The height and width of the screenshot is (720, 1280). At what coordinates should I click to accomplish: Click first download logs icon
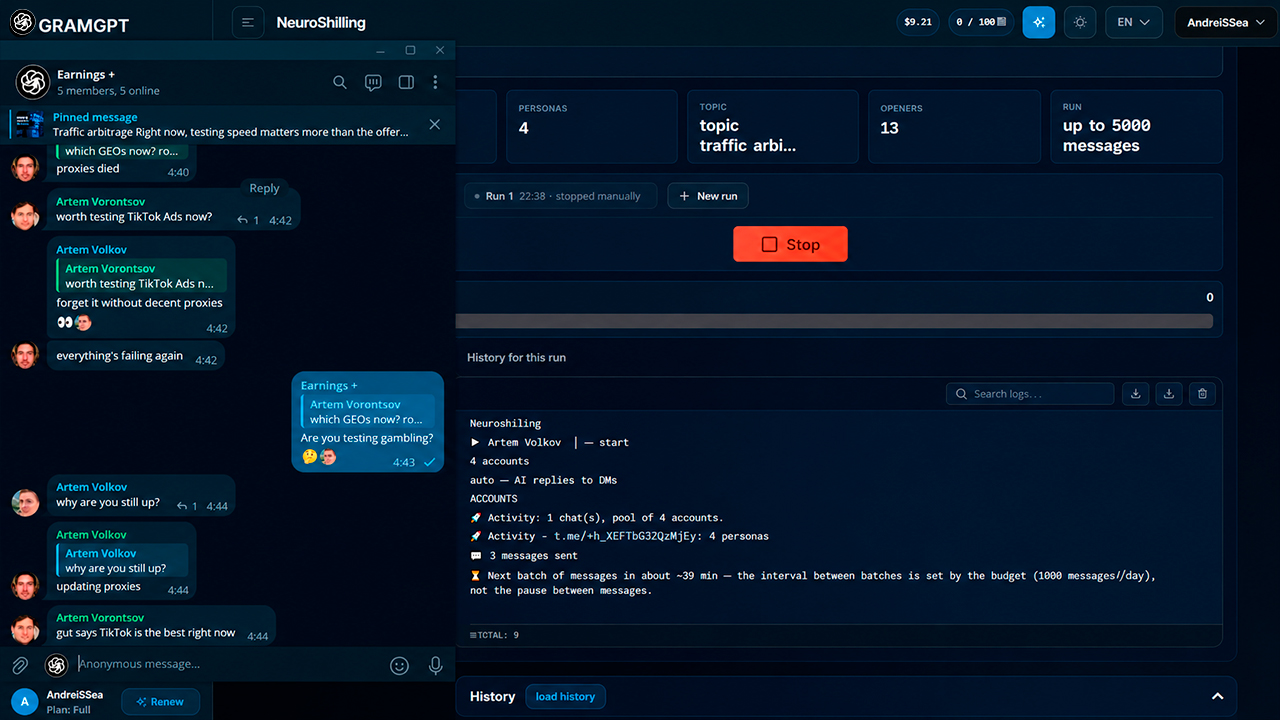coord(1135,394)
